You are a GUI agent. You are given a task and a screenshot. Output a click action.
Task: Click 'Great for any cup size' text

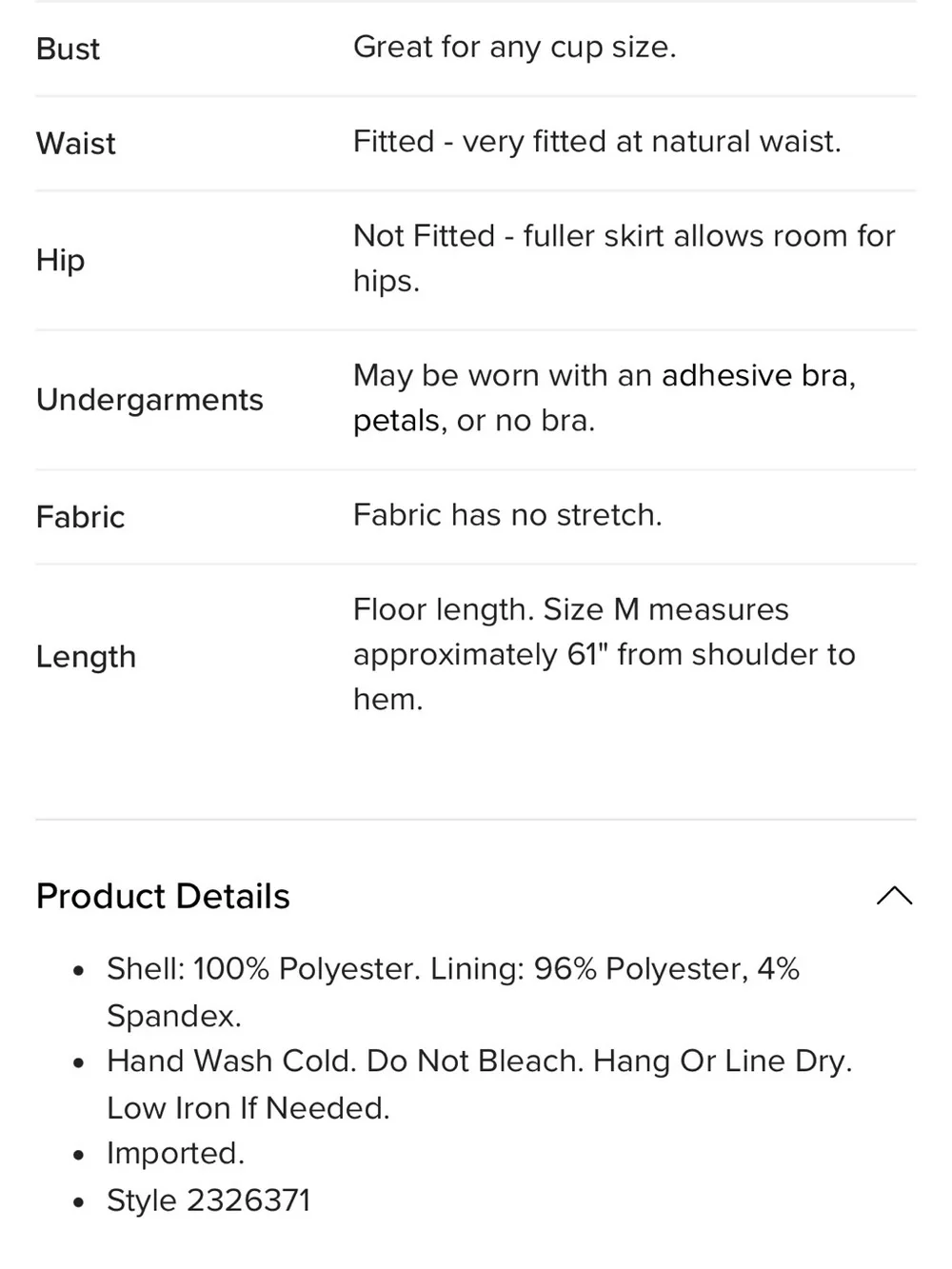pos(515,47)
